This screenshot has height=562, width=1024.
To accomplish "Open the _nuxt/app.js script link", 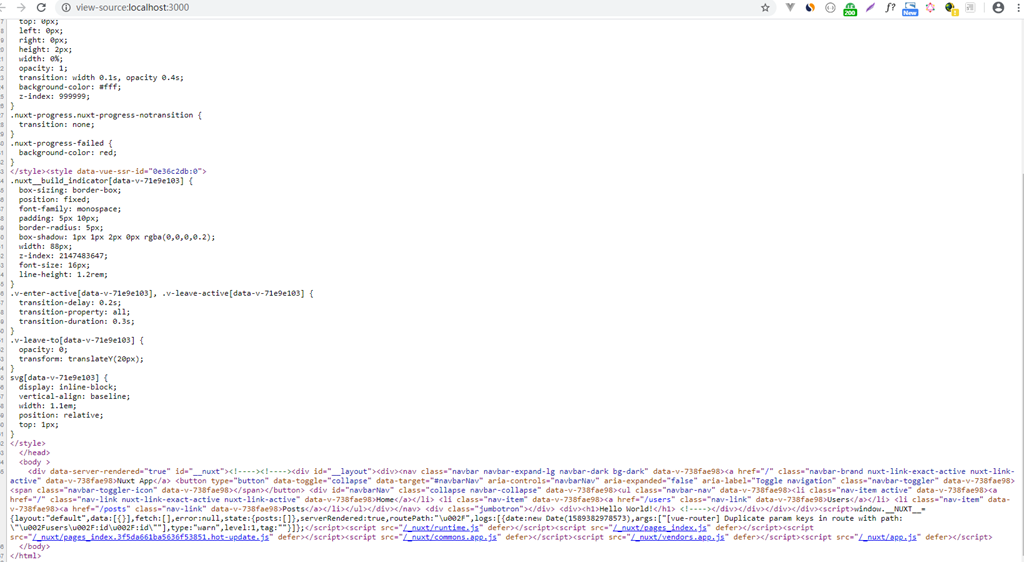I will (x=888, y=537).
